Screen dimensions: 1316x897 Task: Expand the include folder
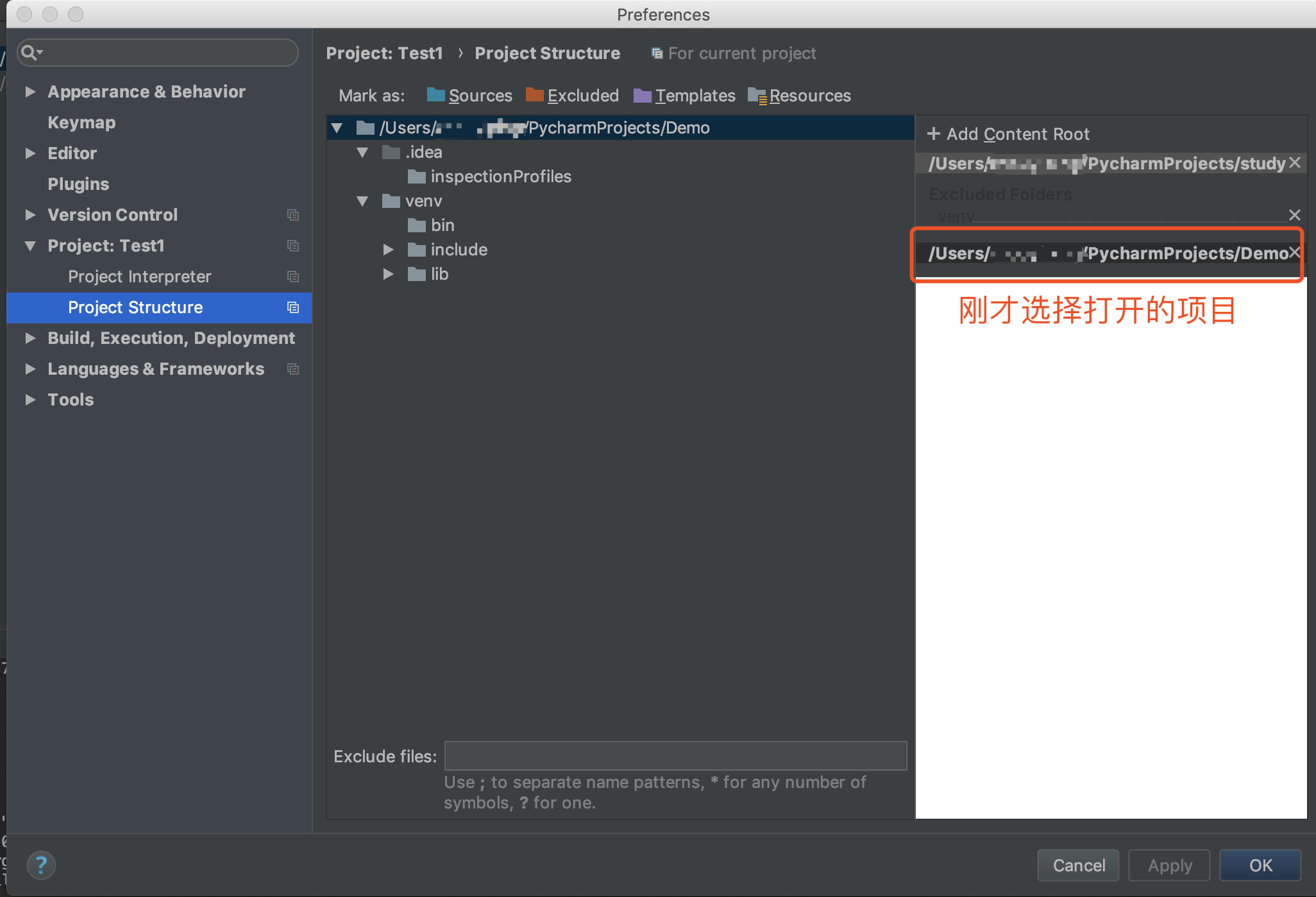[x=388, y=250]
